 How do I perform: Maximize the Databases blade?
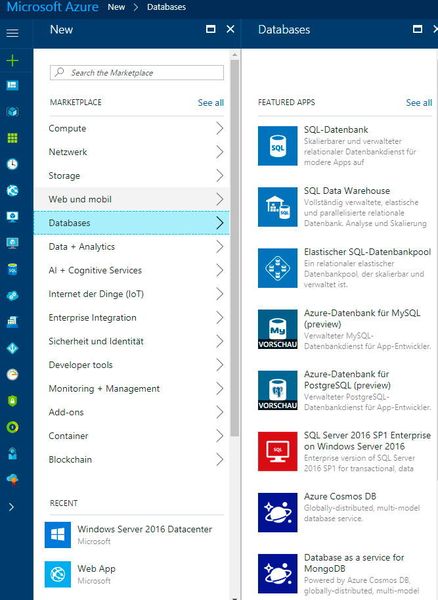pos(418,29)
